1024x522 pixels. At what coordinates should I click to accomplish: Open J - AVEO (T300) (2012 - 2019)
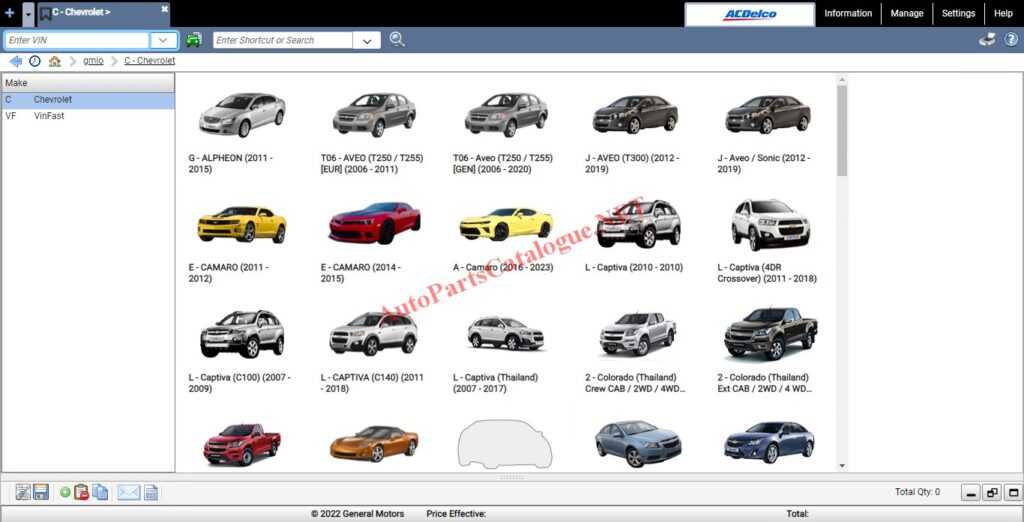635,115
